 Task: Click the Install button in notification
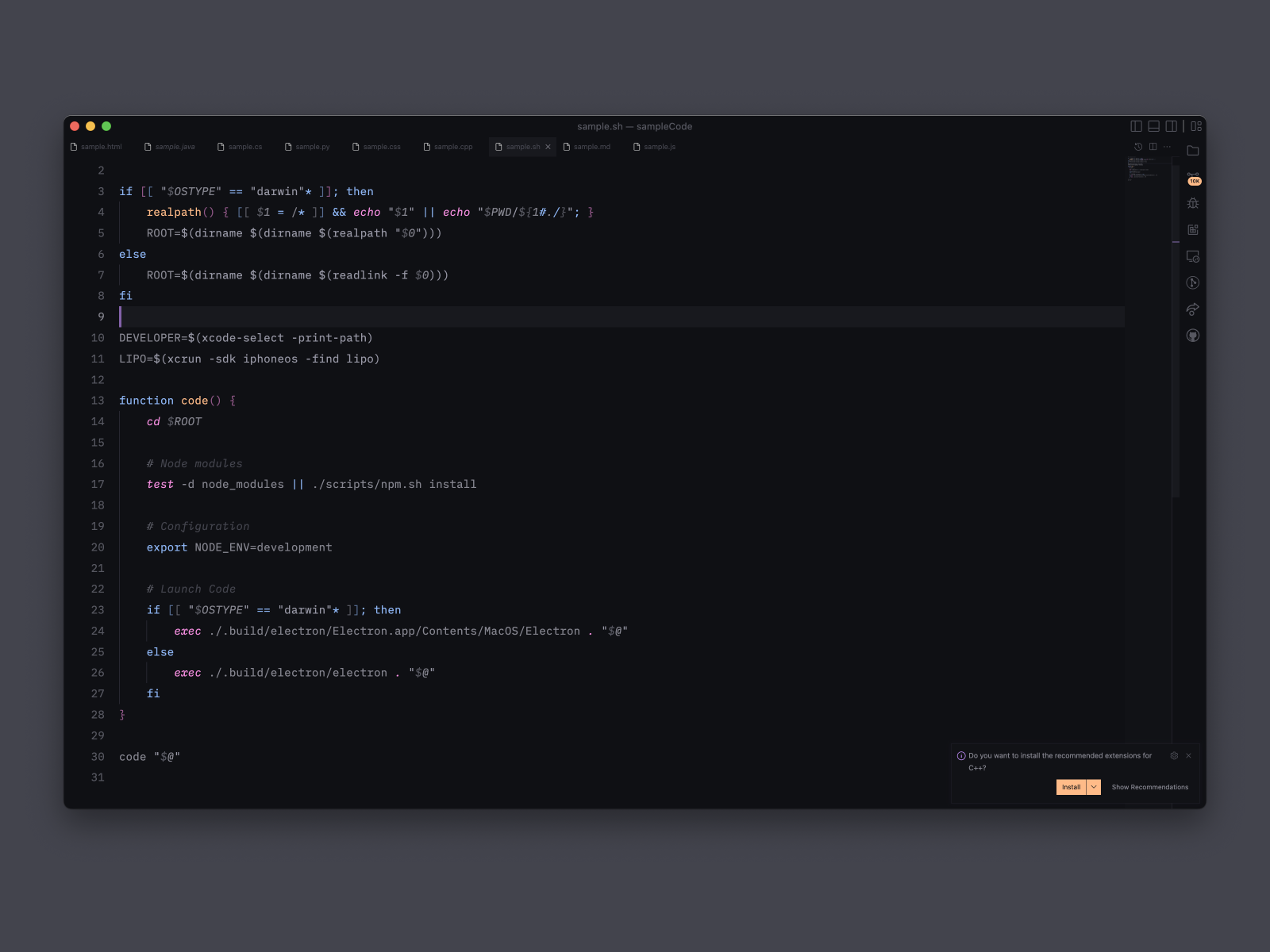(1071, 787)
